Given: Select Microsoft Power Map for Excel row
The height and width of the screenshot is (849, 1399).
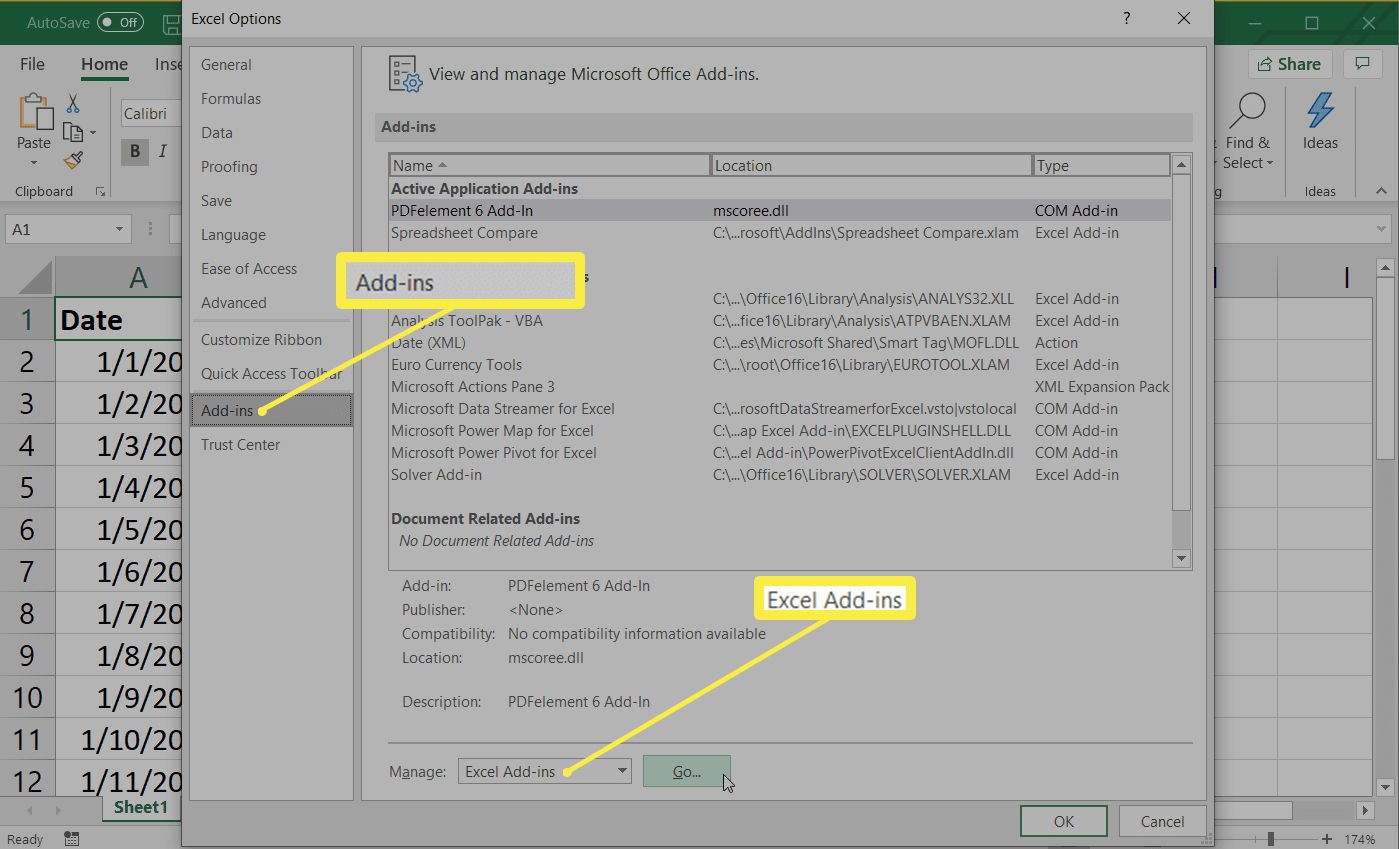Looking at the screenshot, I should click(779, 431).
